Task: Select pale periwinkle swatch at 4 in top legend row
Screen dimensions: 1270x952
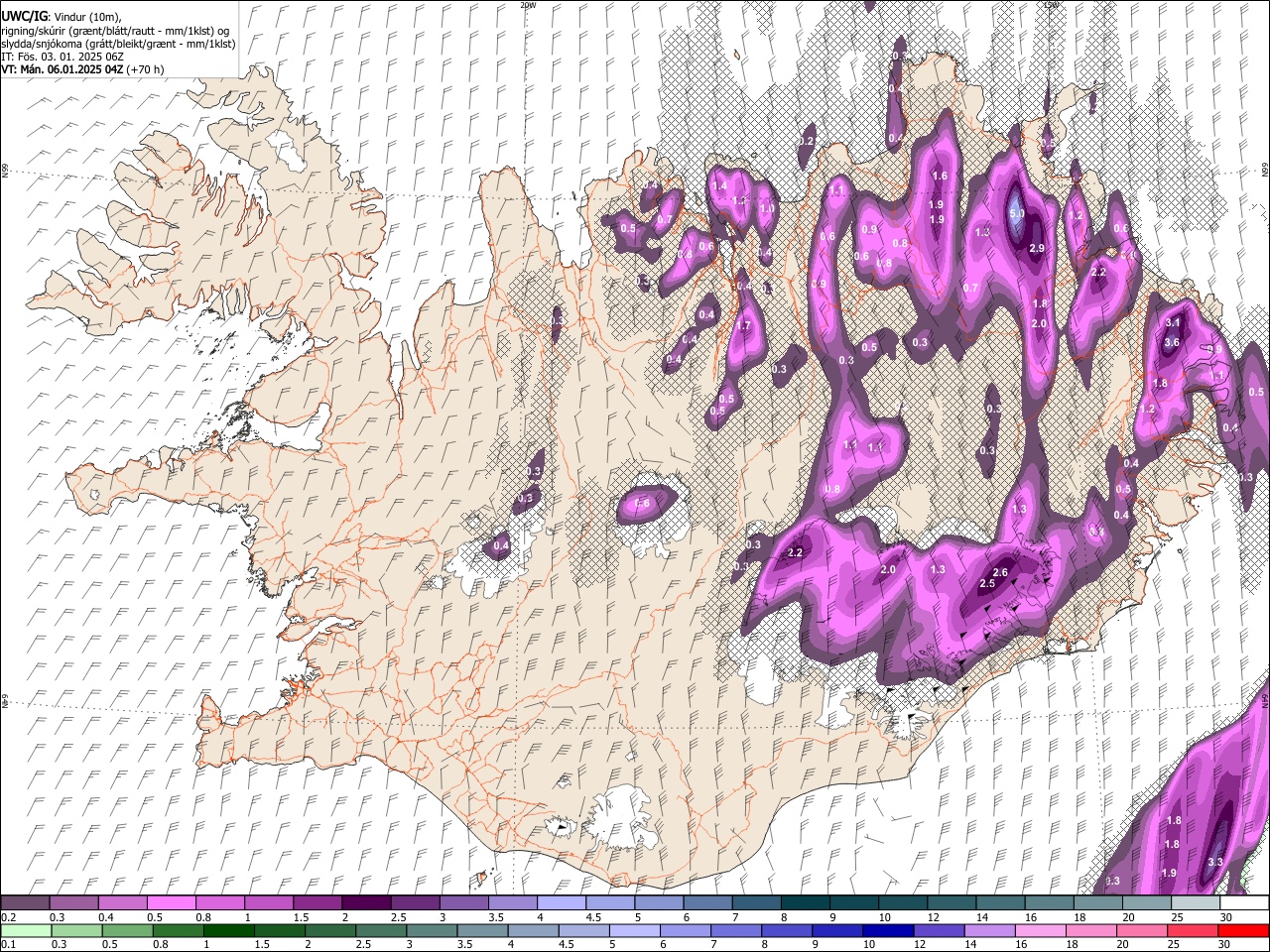Action: point(562,903)
